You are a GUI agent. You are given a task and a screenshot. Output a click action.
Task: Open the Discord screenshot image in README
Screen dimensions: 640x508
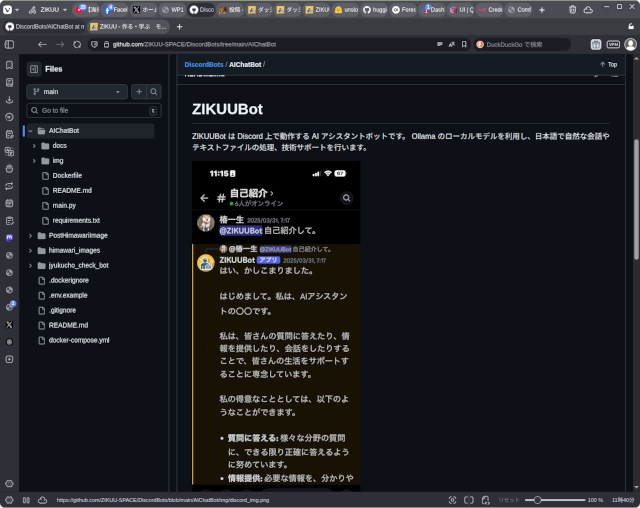point(276,326)
